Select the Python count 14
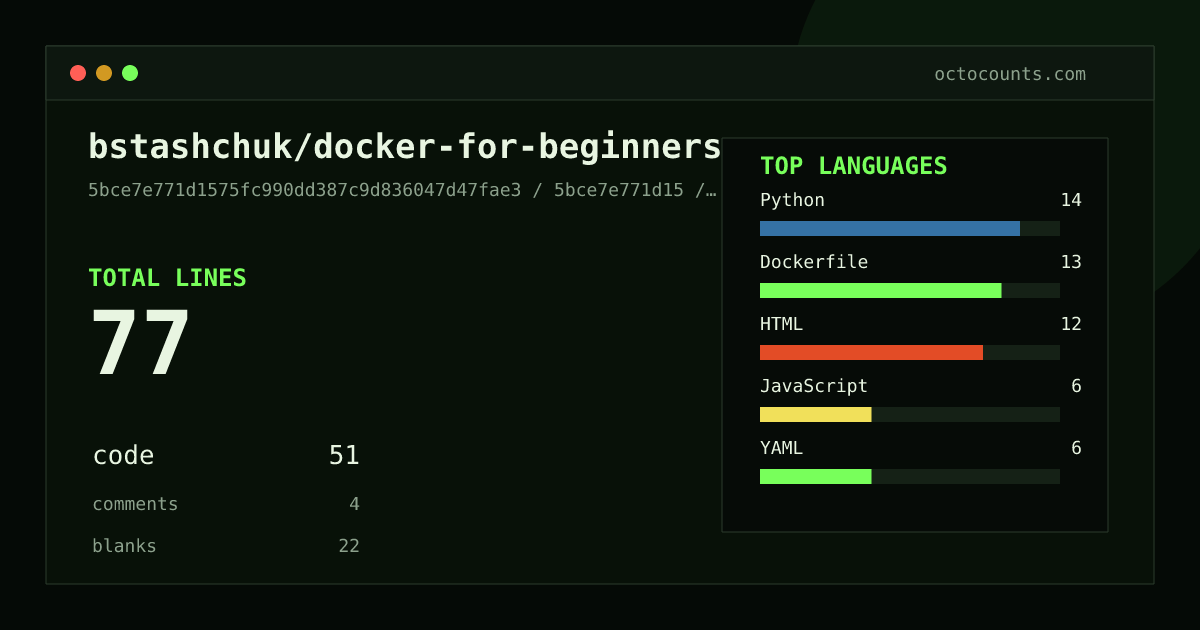1200x630 pixels. [x=1071, y=200]
